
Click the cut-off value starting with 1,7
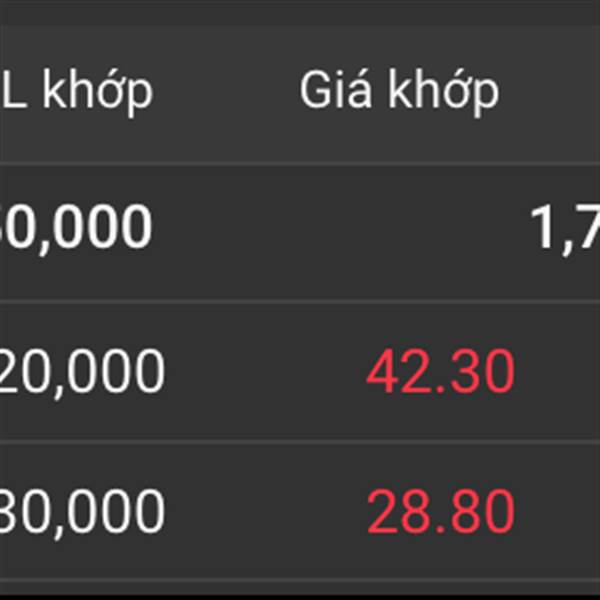coord(565,229)
